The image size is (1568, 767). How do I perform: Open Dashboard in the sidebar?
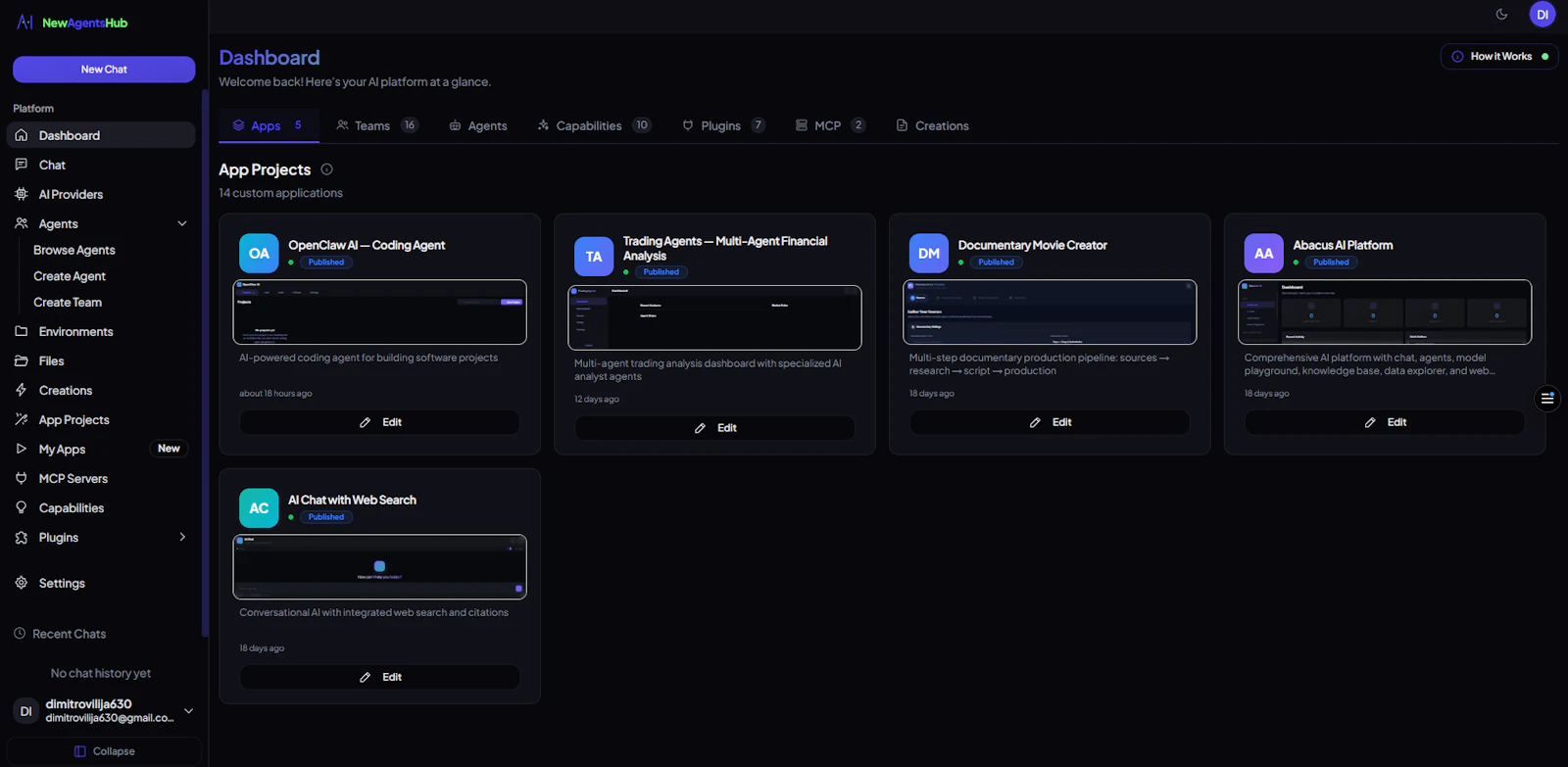101,135
